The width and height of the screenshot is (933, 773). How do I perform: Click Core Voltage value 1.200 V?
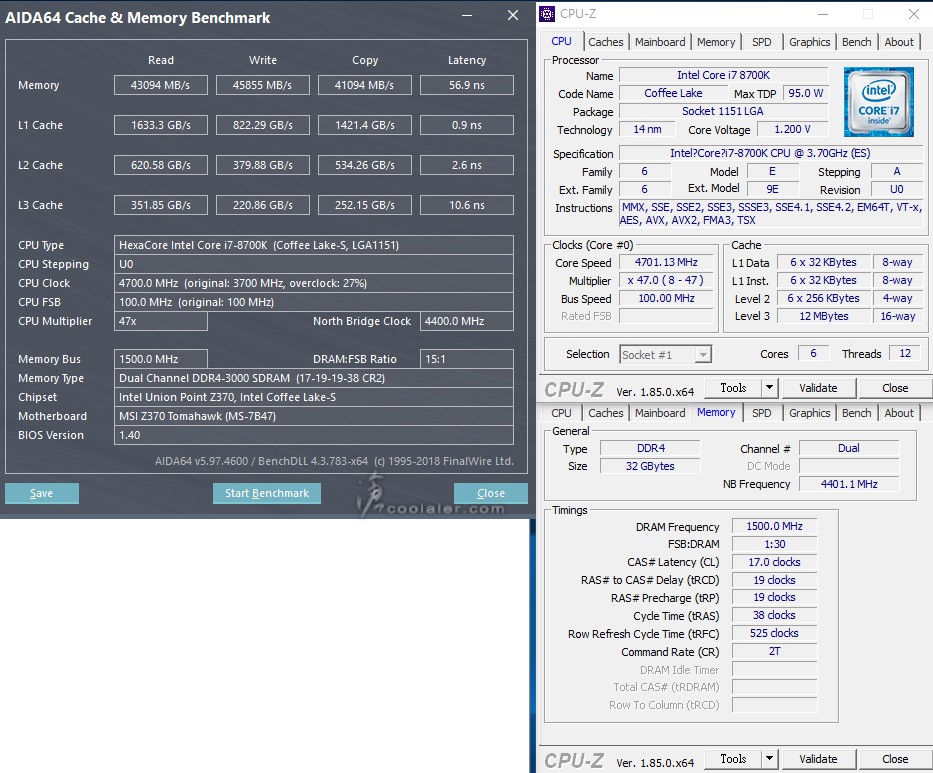[x=792, y=129]
